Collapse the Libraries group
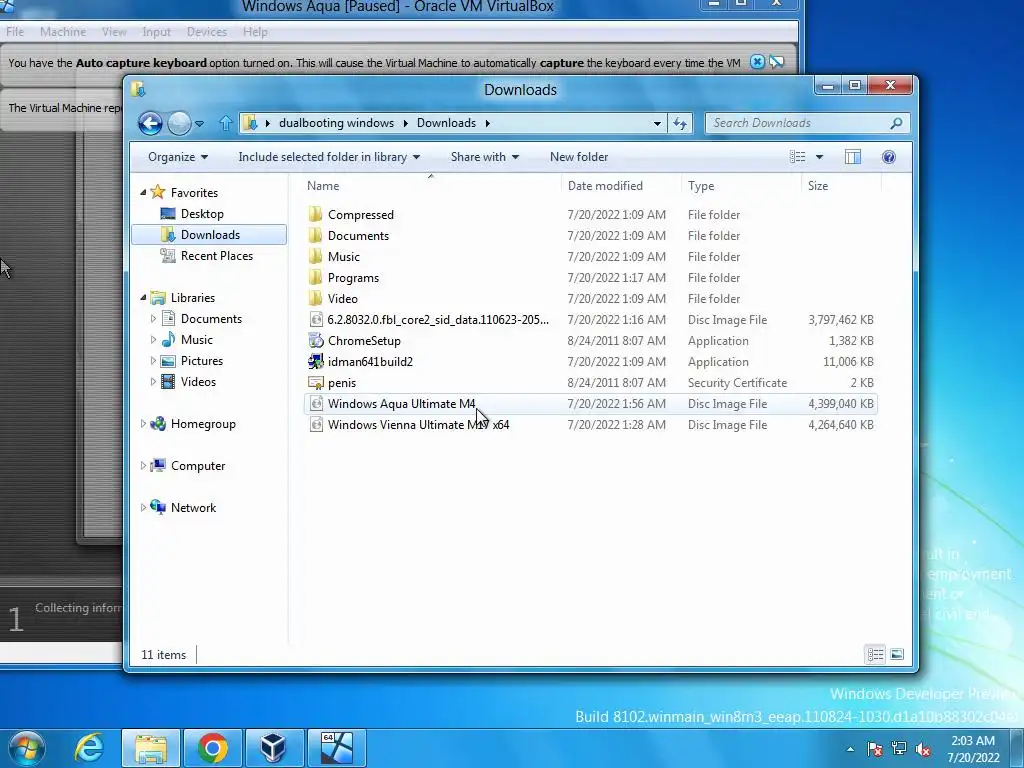Image resolution: width=1024 pixels, height=768 pixels. [143, 297]
